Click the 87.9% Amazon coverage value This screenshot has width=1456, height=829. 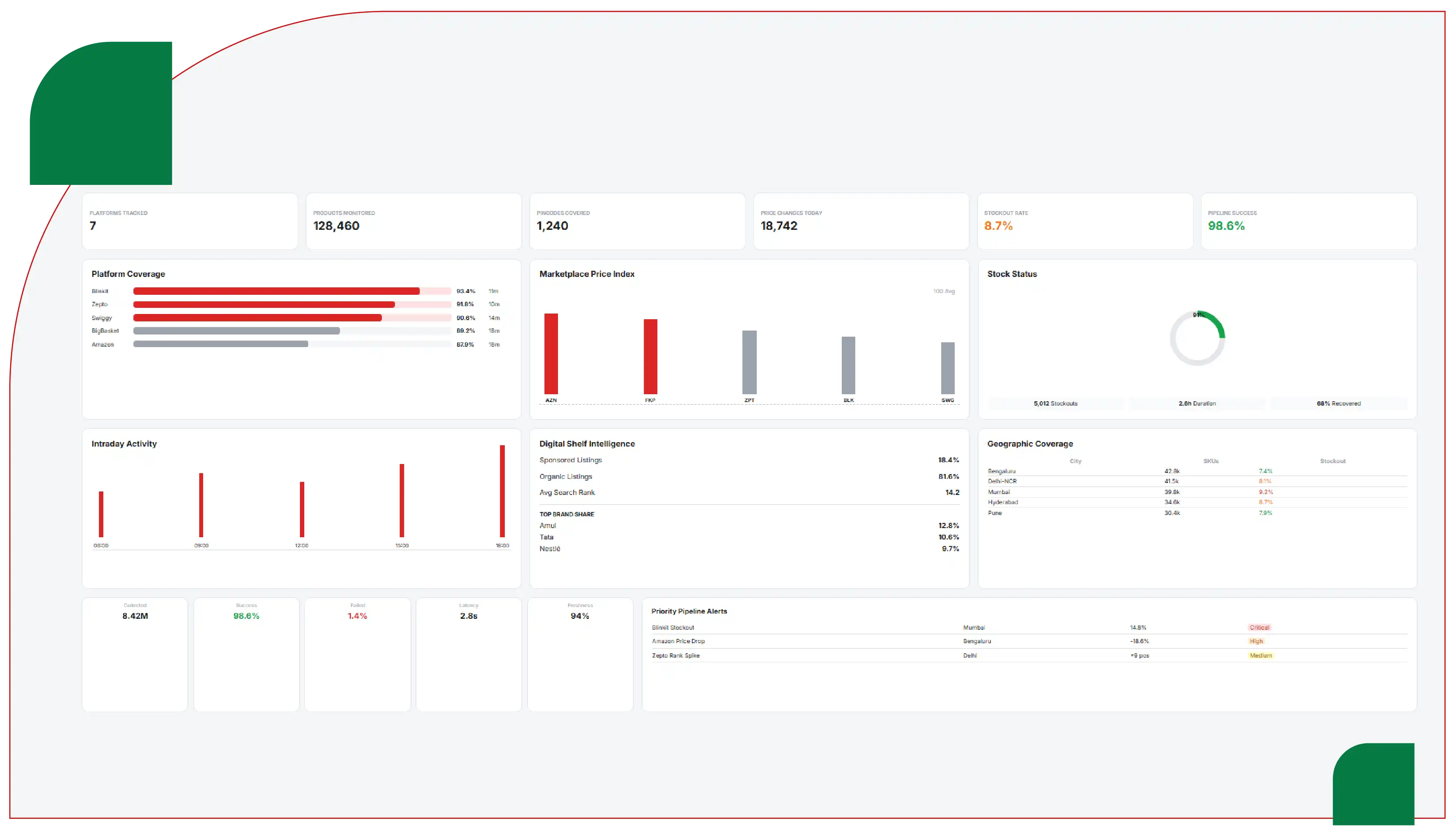pos(465,345)
